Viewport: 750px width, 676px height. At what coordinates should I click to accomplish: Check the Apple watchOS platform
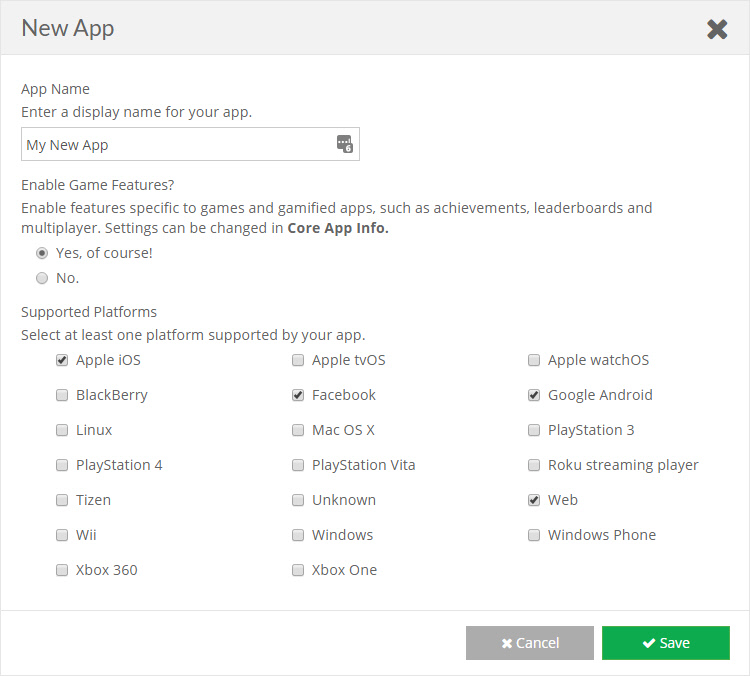pos(534,360)
